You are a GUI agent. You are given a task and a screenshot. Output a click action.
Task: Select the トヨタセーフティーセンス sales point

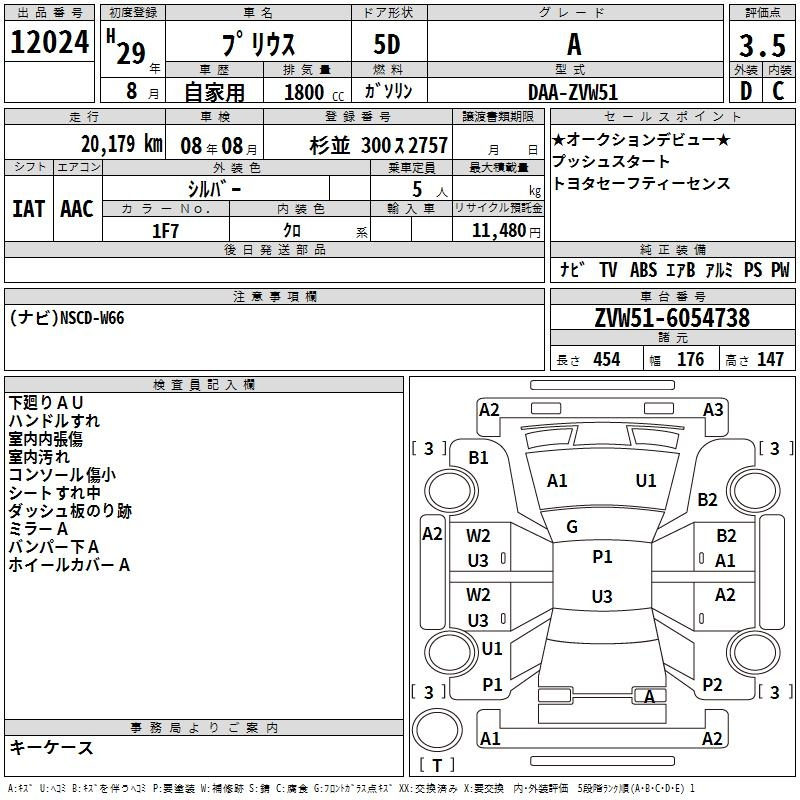[641, 184]
